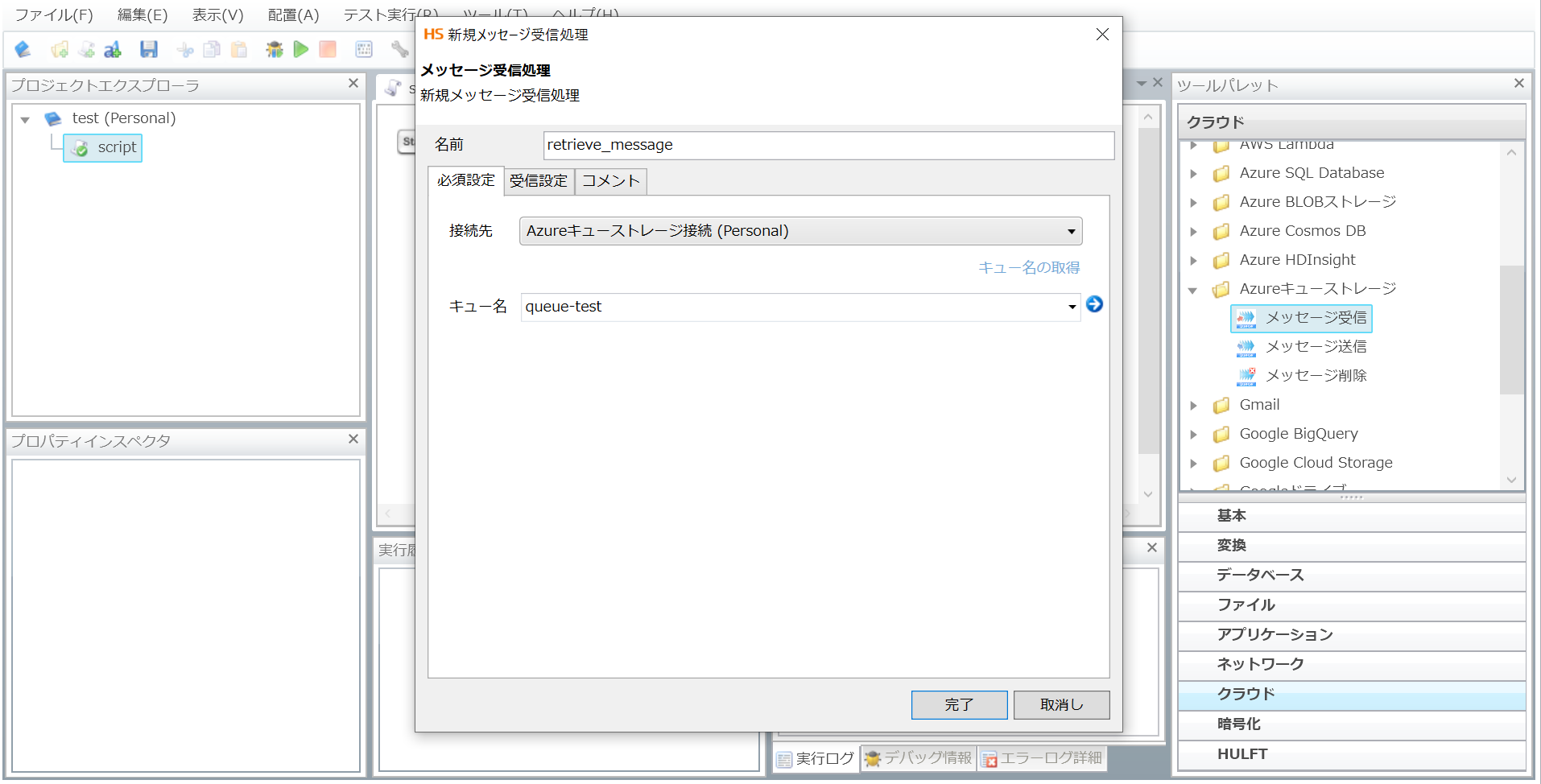Click the add variable 'a' toolbar icon
Viewport: 1541px width, 784px height.
coord(113,50)
